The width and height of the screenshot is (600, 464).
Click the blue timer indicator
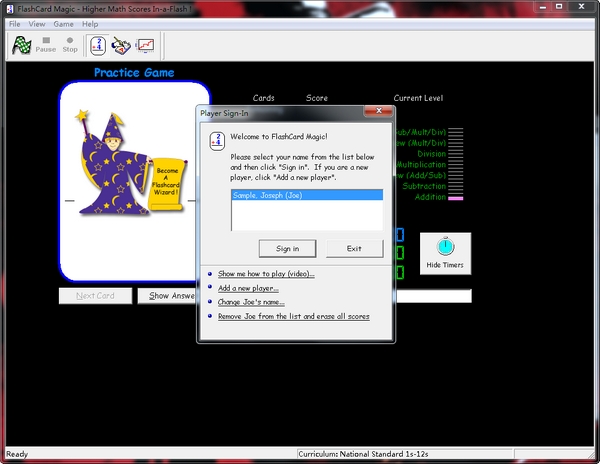[x=400, y=235]
